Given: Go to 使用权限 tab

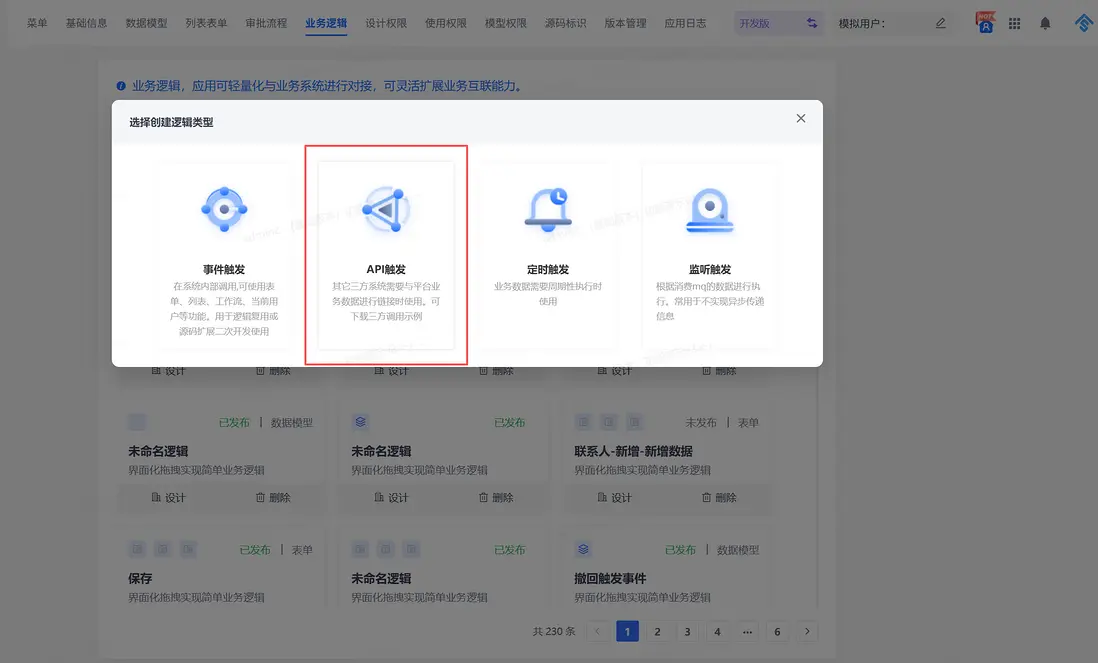Looking at the screenshot, I should click(445, 23).
